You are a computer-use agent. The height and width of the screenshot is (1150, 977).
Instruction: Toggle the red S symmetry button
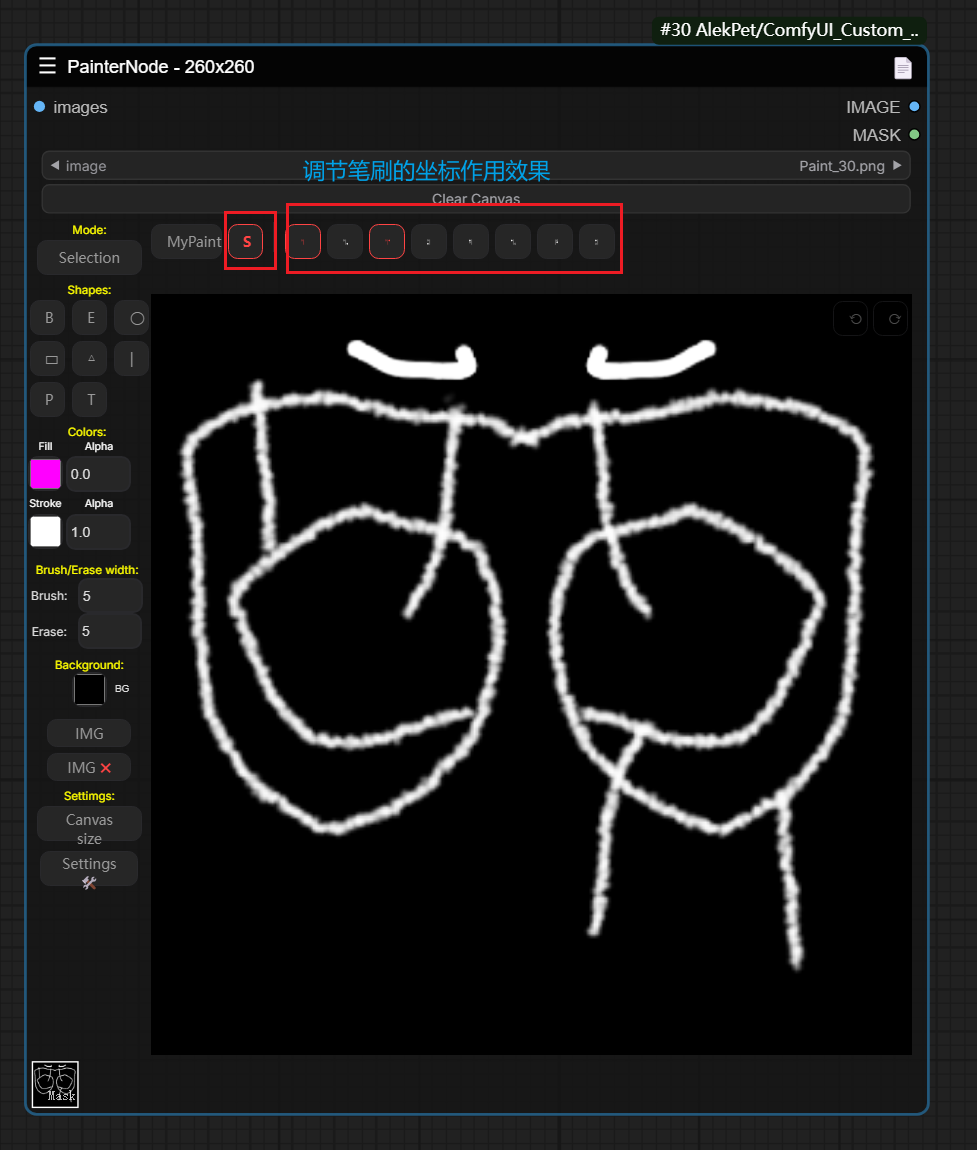(x=247, y=242)
